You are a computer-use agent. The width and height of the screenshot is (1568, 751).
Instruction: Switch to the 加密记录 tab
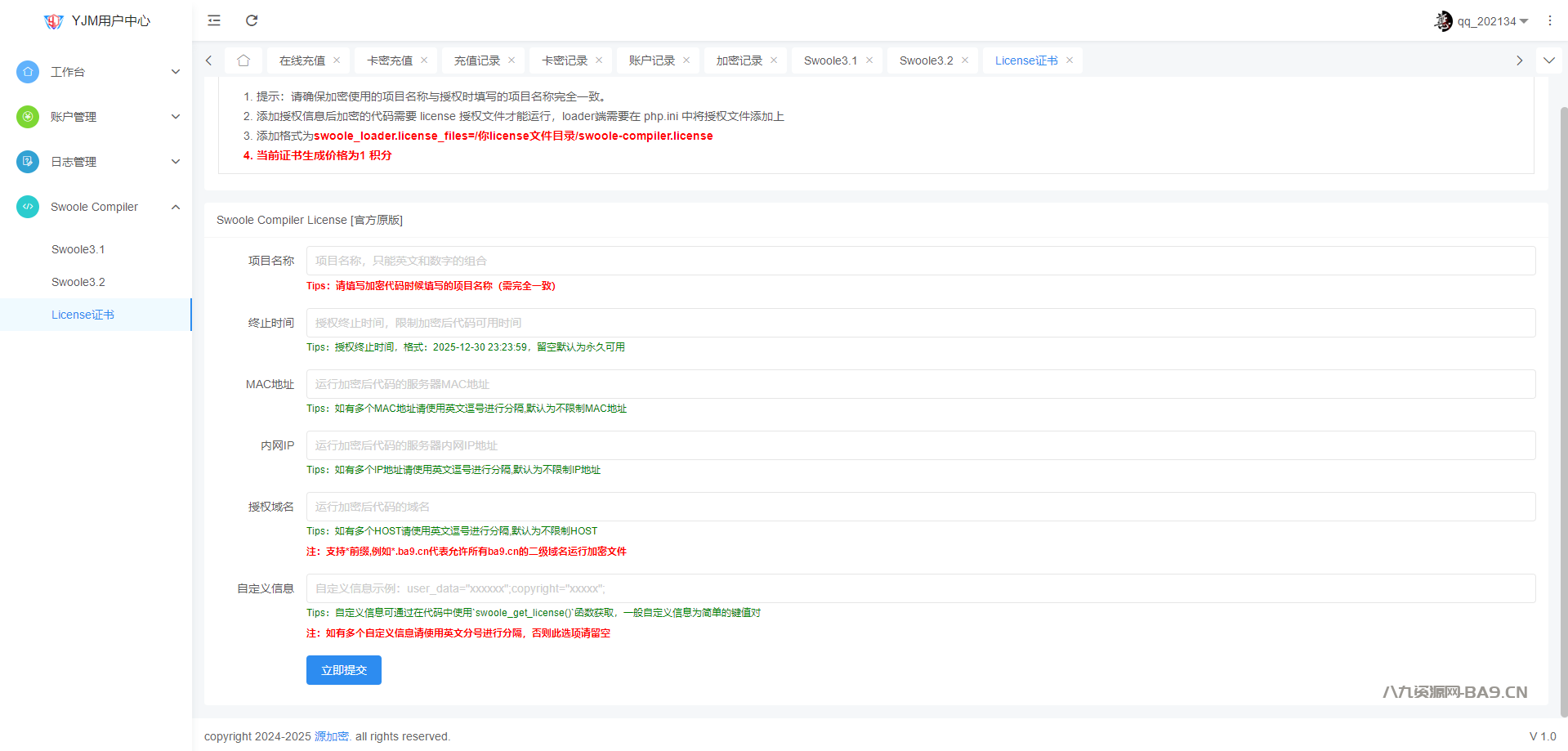(x=739, y=60)
